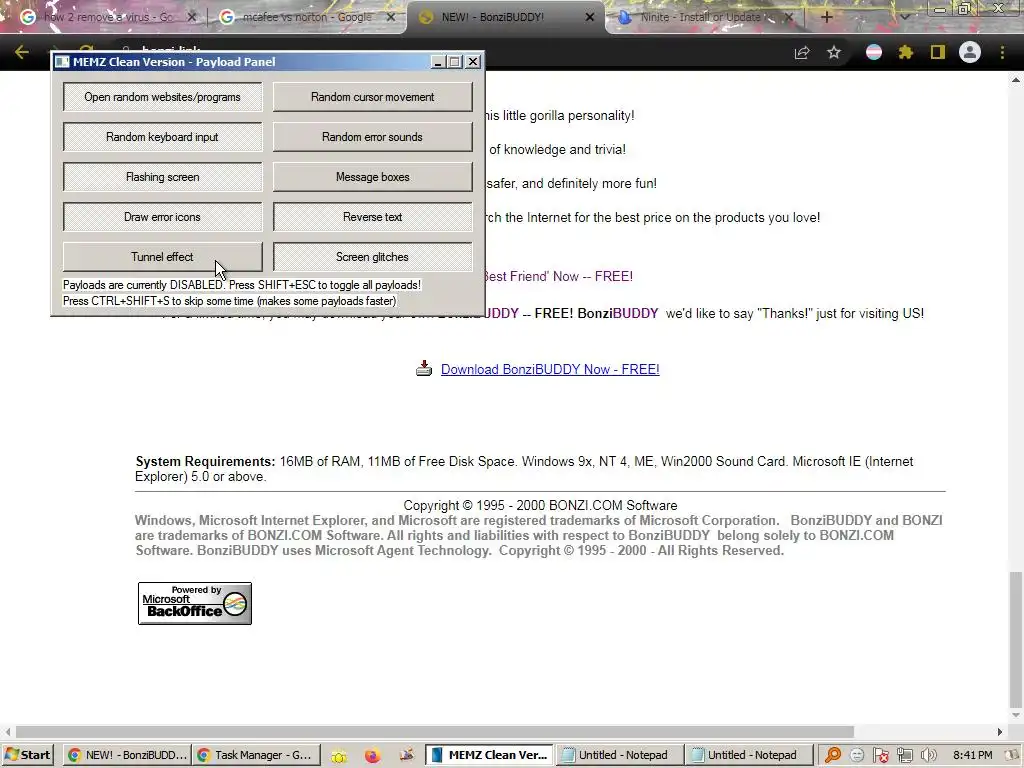Viewport: 1024px width, 768px height.
Task: Click the MEMZ Payload Panel title bar icon
Action: pos(62,61)
